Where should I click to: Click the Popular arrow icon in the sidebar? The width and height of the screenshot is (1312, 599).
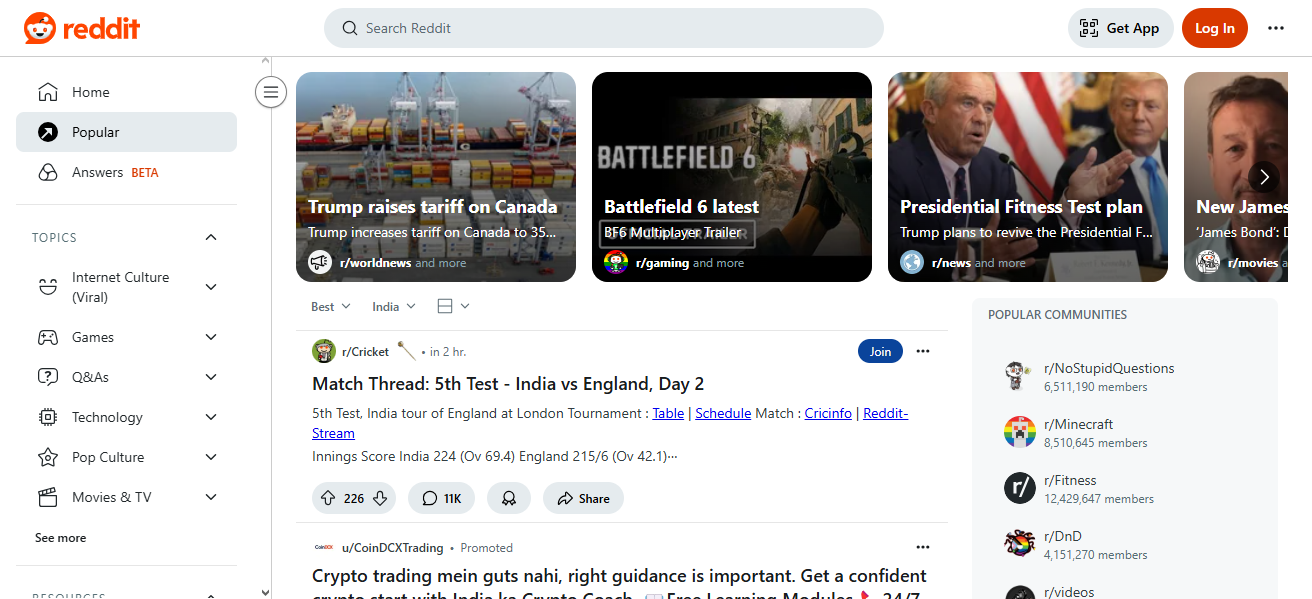(x=47, y=132)
